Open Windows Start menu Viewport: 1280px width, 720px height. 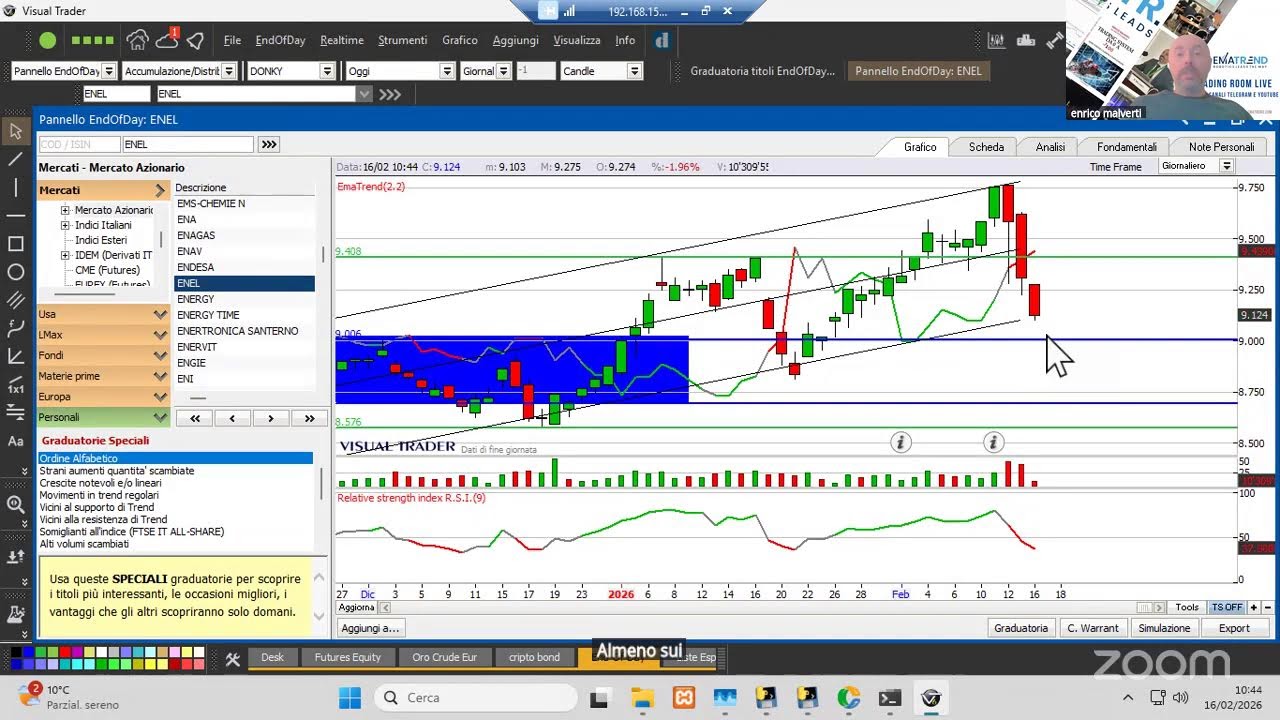(349, 697)
